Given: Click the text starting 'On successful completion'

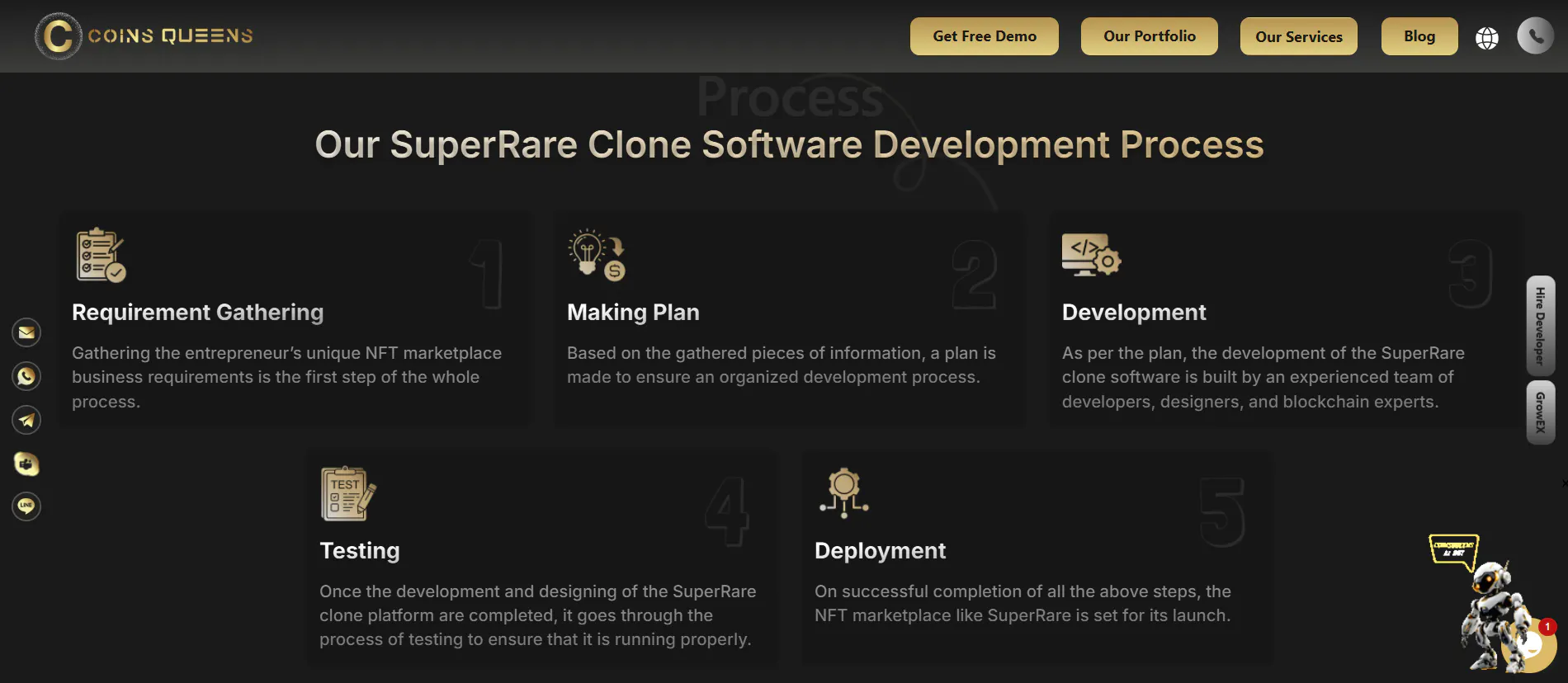Looking at the screenshot, I should (1023, 603).
